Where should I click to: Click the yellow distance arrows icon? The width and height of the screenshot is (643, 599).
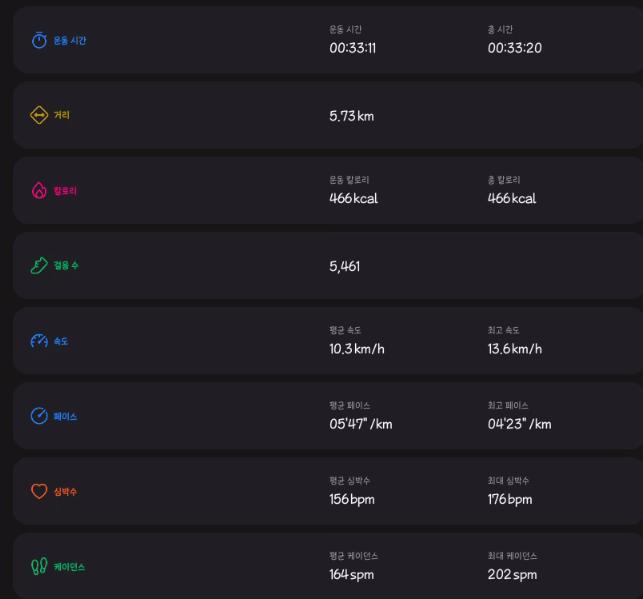point(39,115)
